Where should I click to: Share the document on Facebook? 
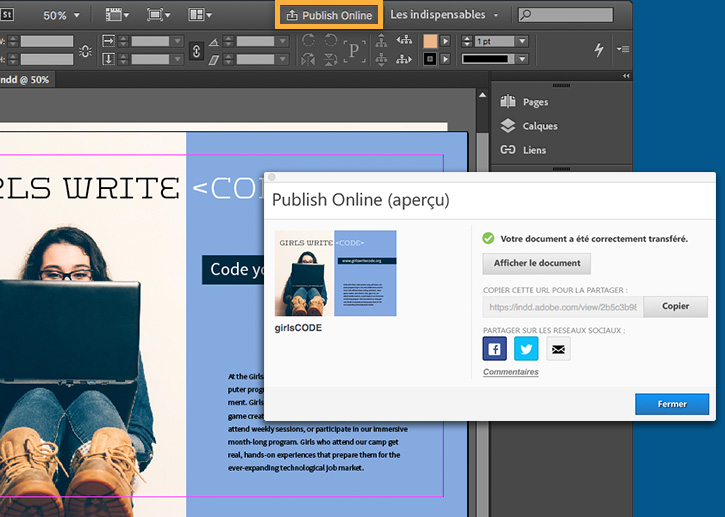click(x=494, y=349)
